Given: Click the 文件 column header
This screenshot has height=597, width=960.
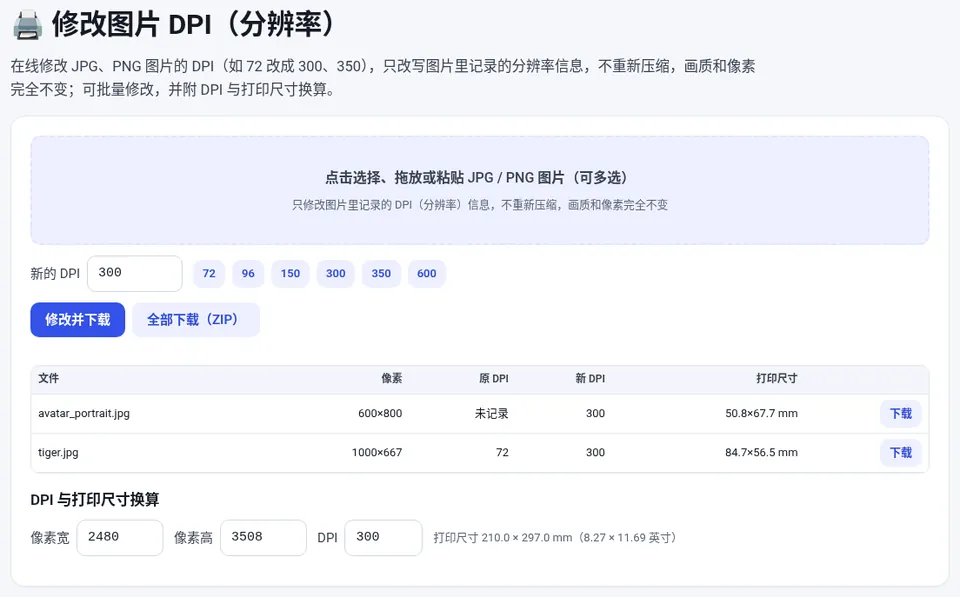Looking at the screenshot, I should point(48,378).
